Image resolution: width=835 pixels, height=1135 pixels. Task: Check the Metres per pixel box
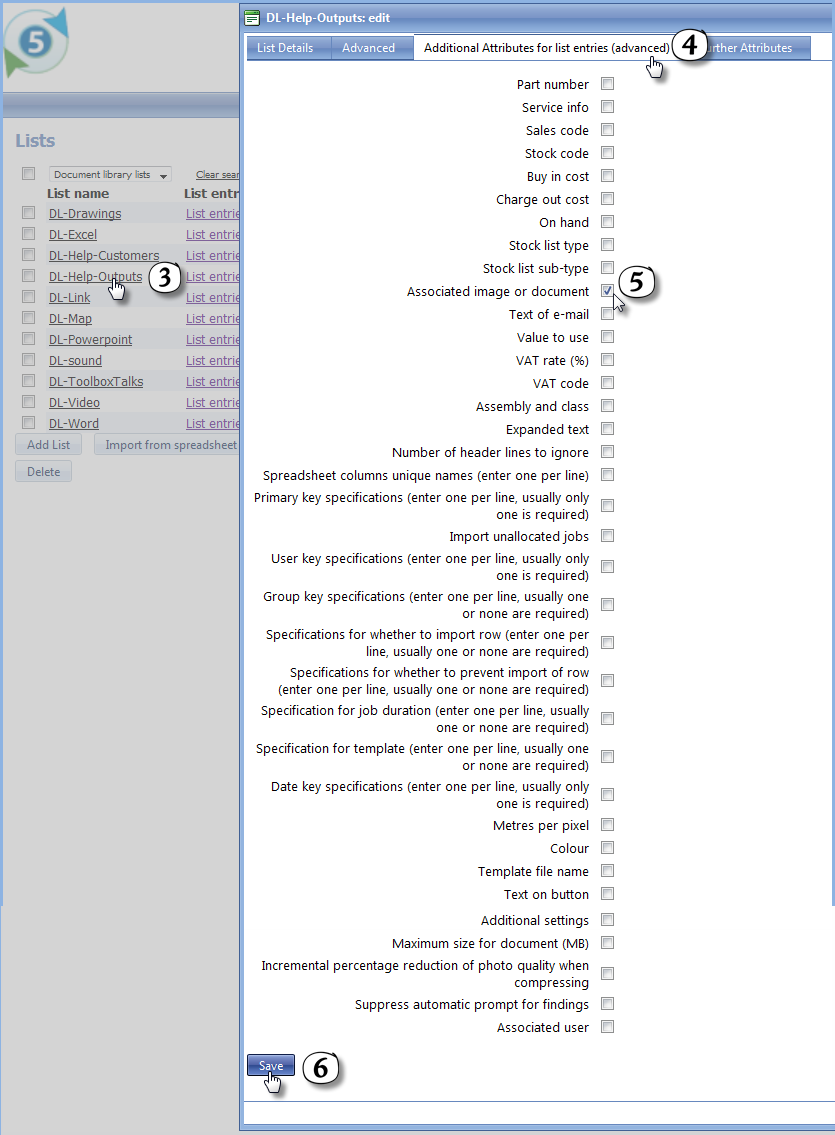(x=608, y=825)
